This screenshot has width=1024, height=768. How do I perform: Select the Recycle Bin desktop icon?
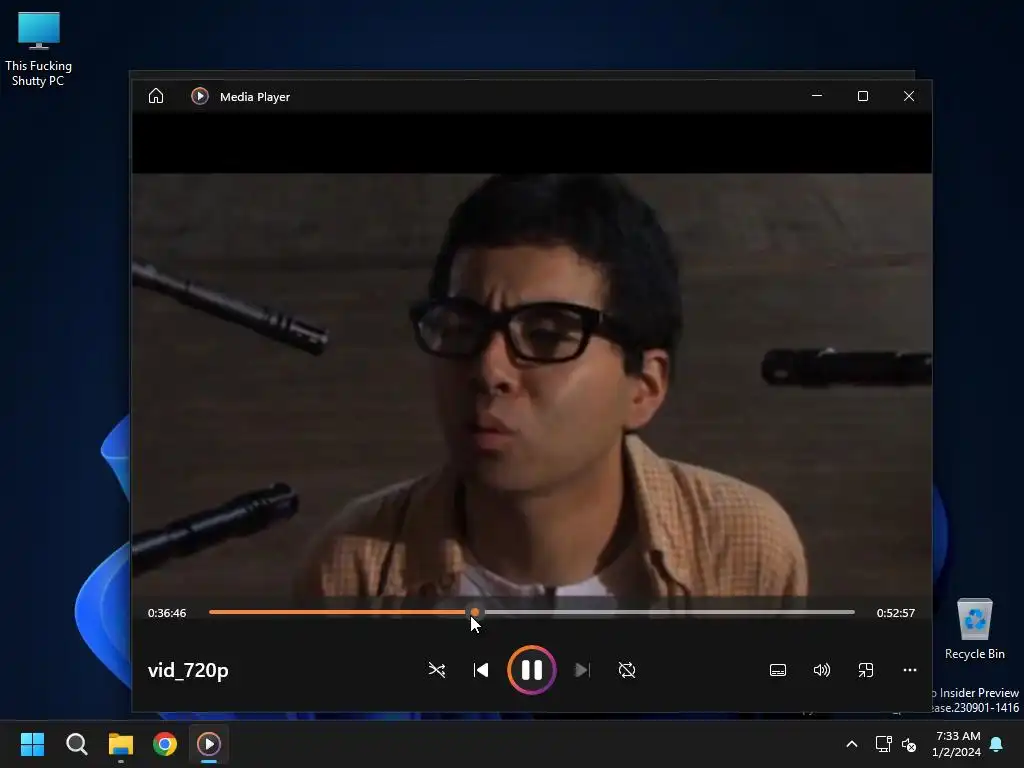pyautogui.click(x=974, y=629)
